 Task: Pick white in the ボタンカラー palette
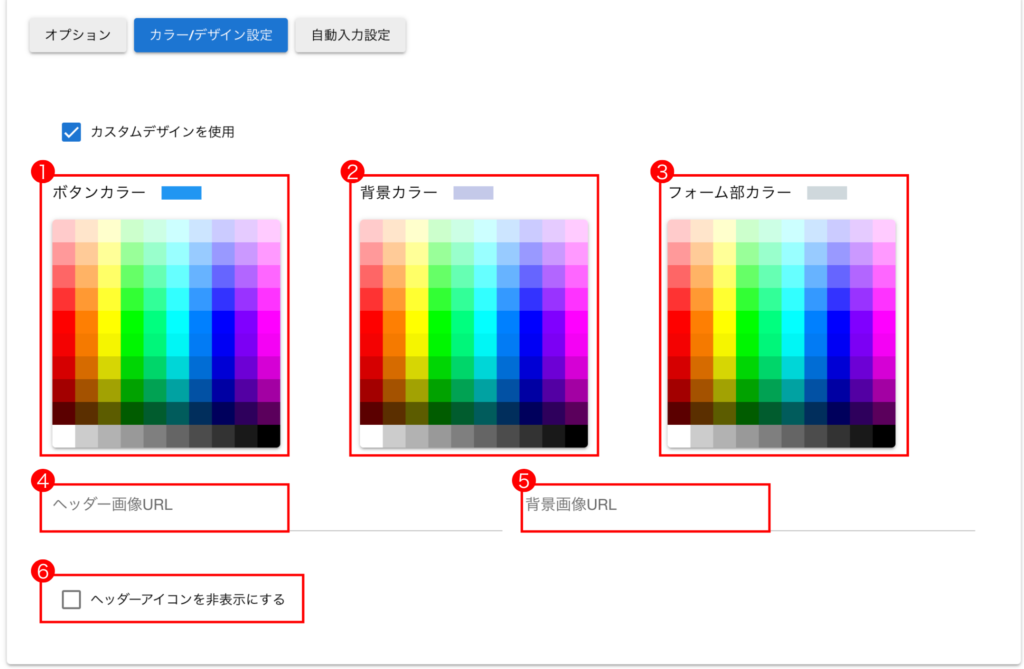pyautogui.click(x=63, y=436)
